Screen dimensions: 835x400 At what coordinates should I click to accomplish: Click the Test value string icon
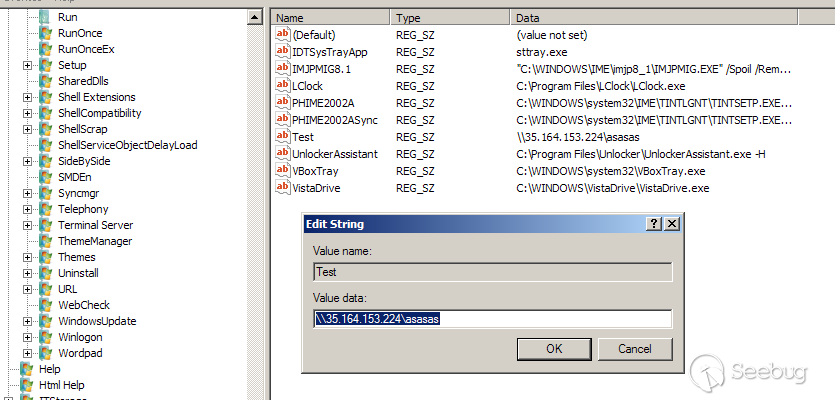tap(282, 136)
